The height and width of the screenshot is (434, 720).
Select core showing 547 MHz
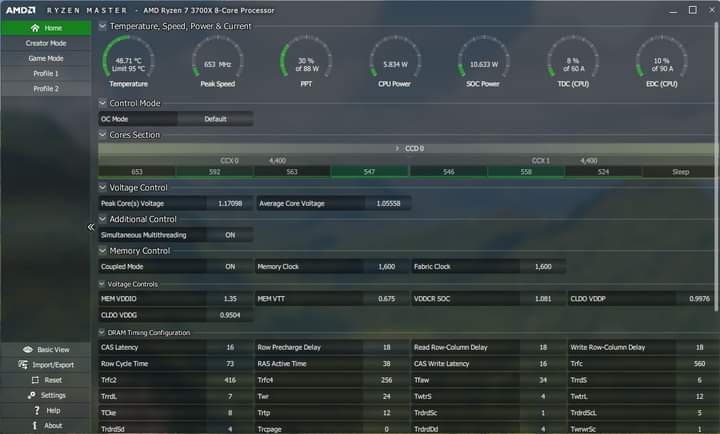[370, 172]
